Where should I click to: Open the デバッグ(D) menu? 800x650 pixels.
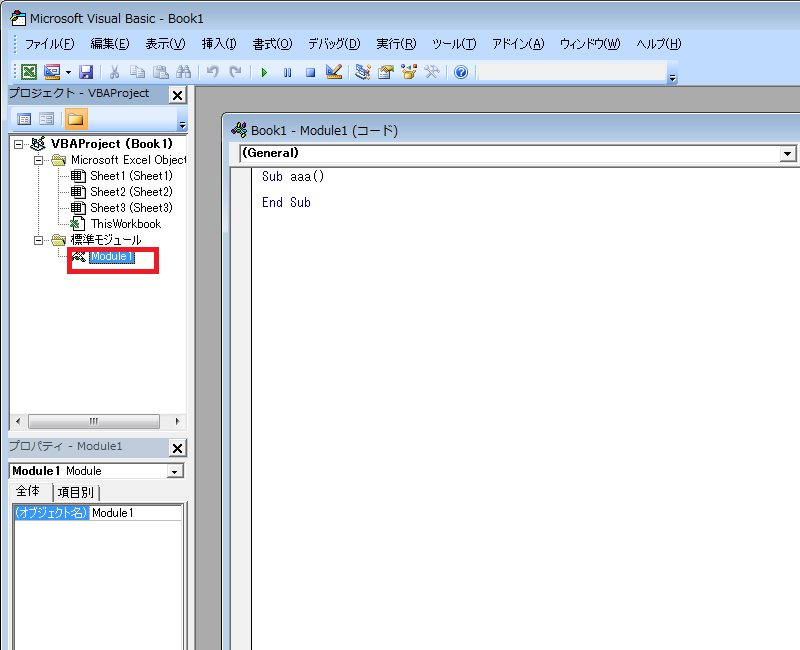click(334, 44)
